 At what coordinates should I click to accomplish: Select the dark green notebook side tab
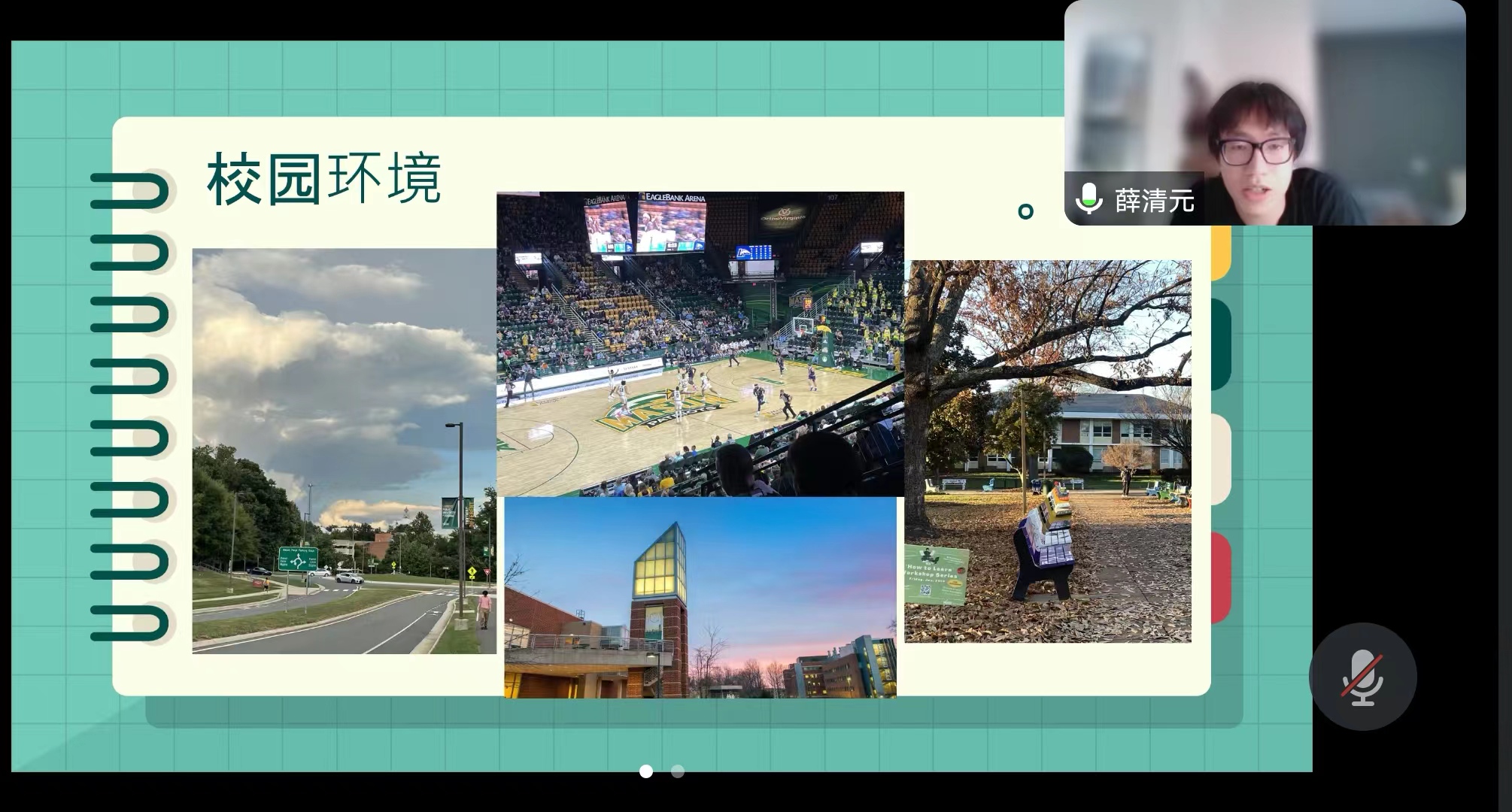point(1222,344)
